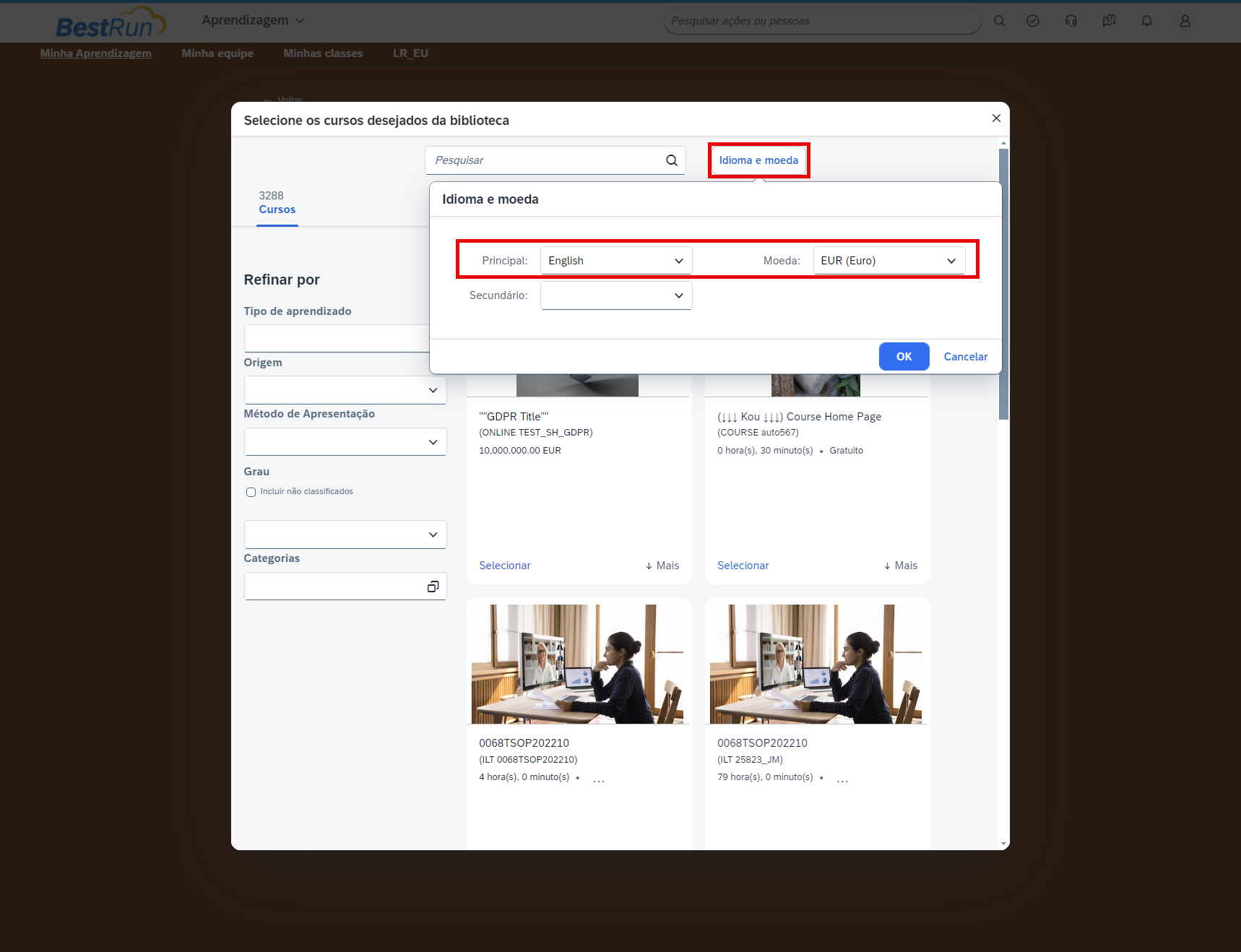Image resolution: width=1241 pixels, height=952 pixels.
Task: Open ellipsis on 79 hora(s) course card
Action: [x=842, y=779]
